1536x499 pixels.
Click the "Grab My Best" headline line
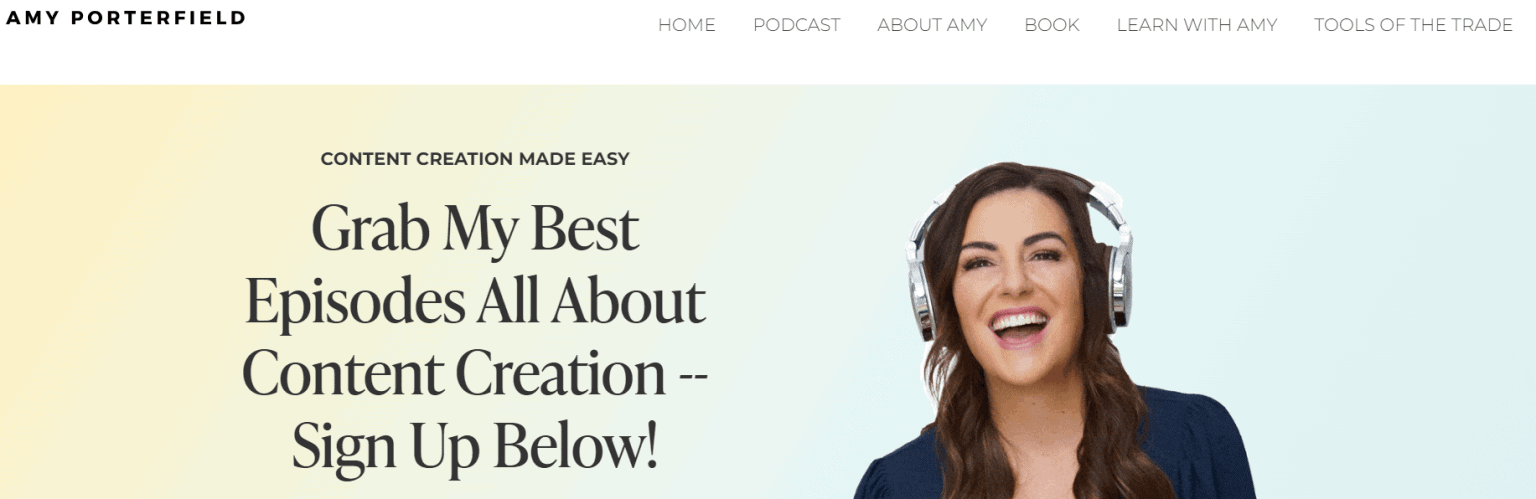[475, 229]
